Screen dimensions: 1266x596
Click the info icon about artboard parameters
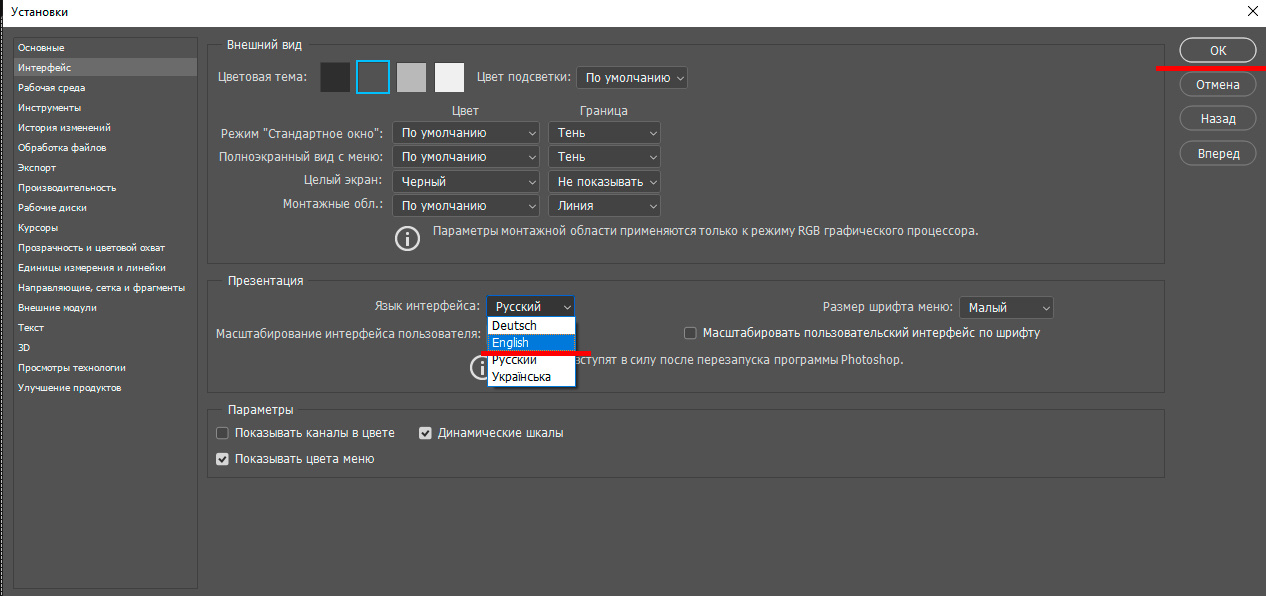click(407, 238)
